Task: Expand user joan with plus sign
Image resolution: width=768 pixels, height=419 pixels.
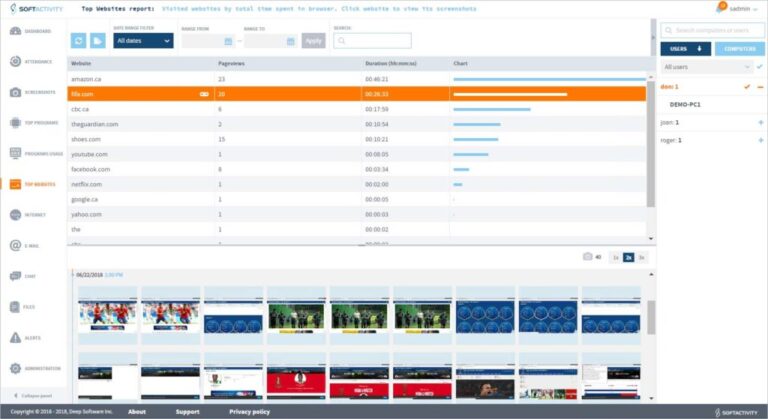Action: pyautogui.click(x=761, y=123)
